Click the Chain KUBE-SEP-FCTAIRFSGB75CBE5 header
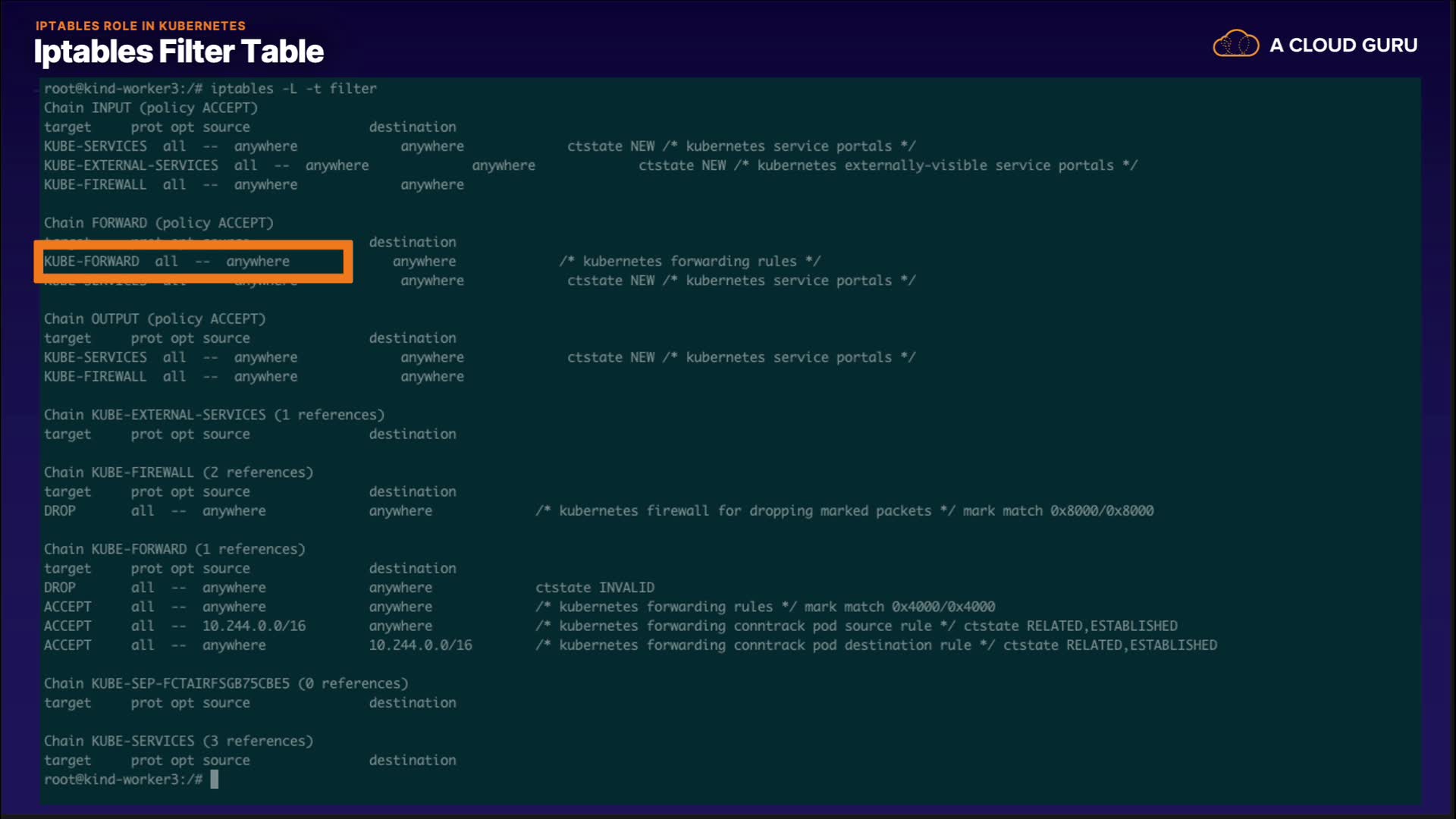1456x819 pixels. 226,684
